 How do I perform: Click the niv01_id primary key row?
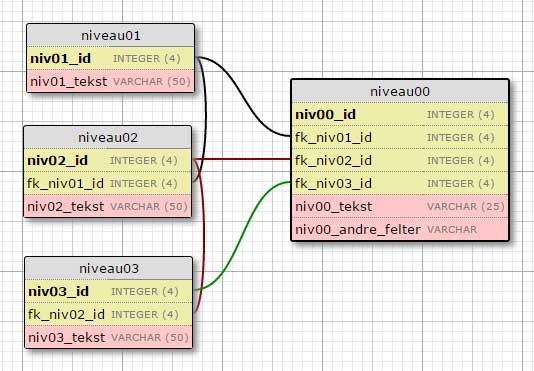(x=111, y=58)
